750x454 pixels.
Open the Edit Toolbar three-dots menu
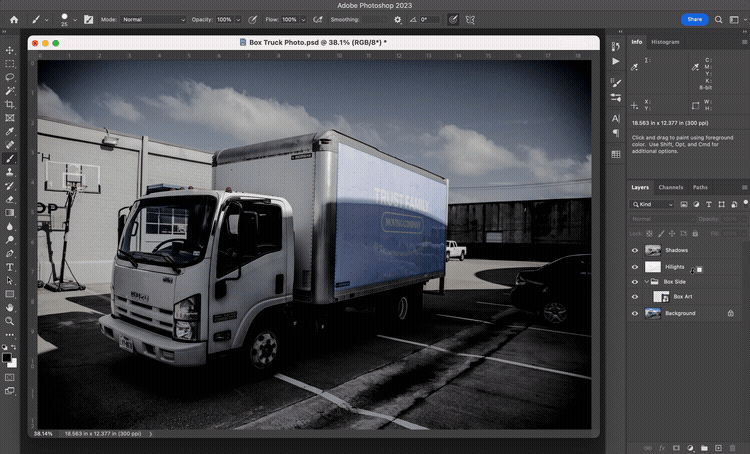[x=10, y=335]
